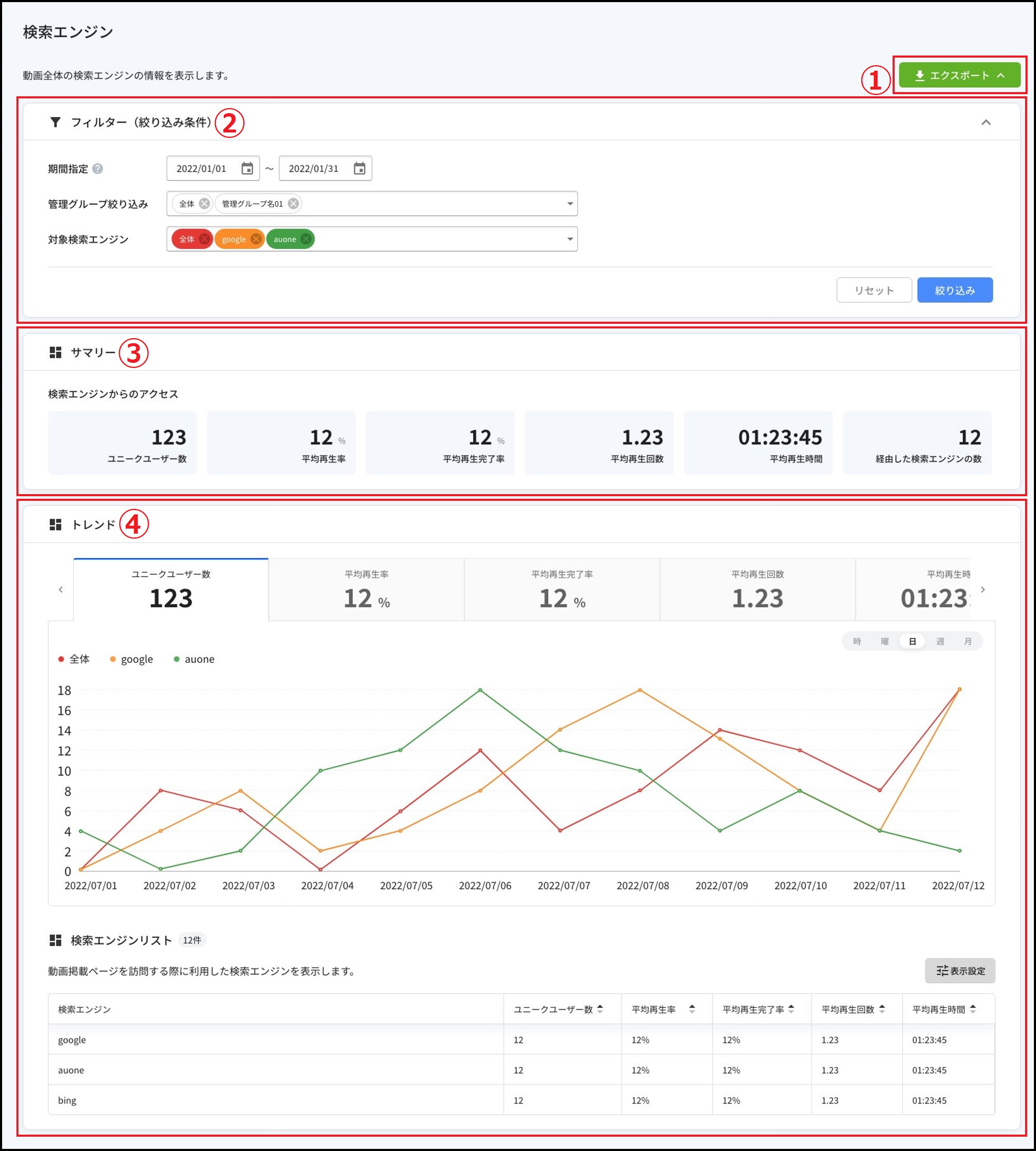The width and height of the screenshot is (1036, 1151).
Task: Click the bing row in the search engine table
Action: coord(522,1100)
